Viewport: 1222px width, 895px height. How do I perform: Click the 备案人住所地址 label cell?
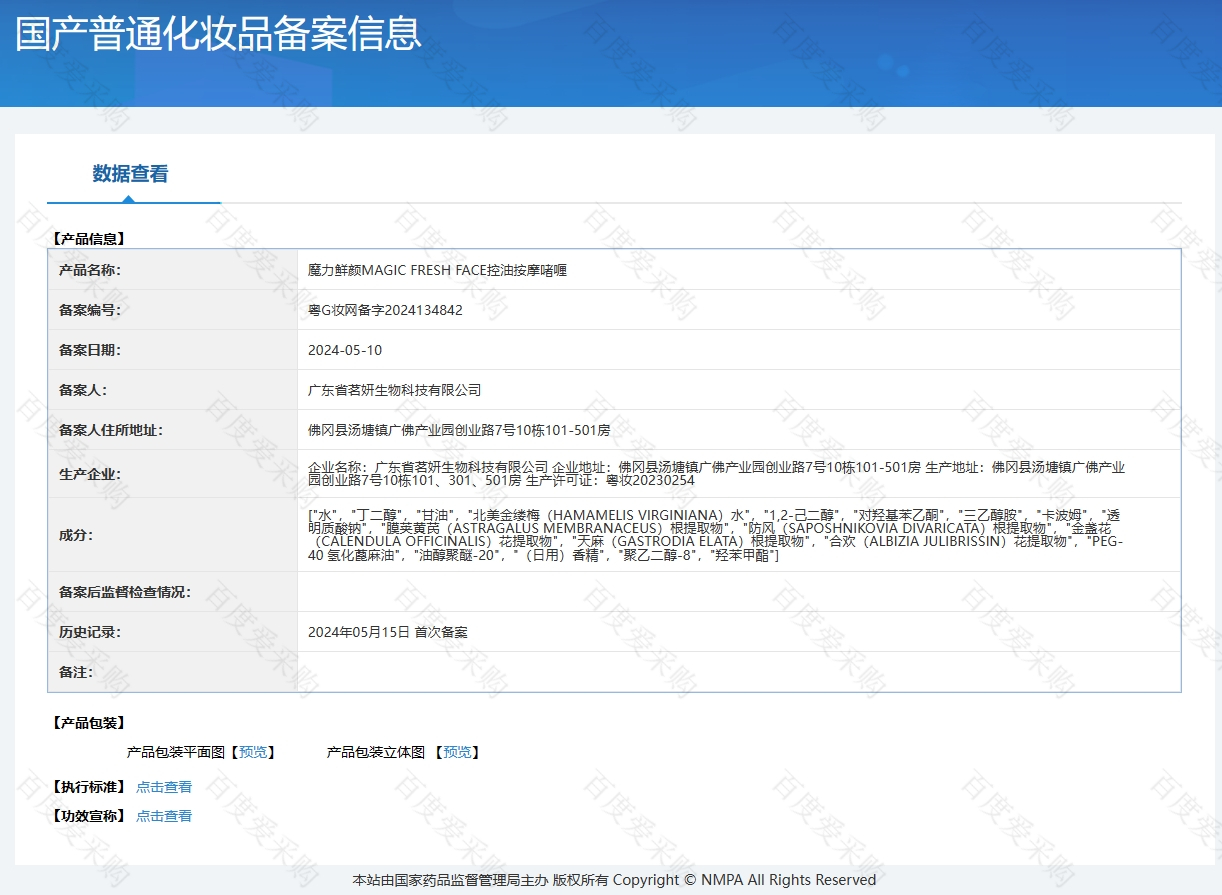(173, 430)
